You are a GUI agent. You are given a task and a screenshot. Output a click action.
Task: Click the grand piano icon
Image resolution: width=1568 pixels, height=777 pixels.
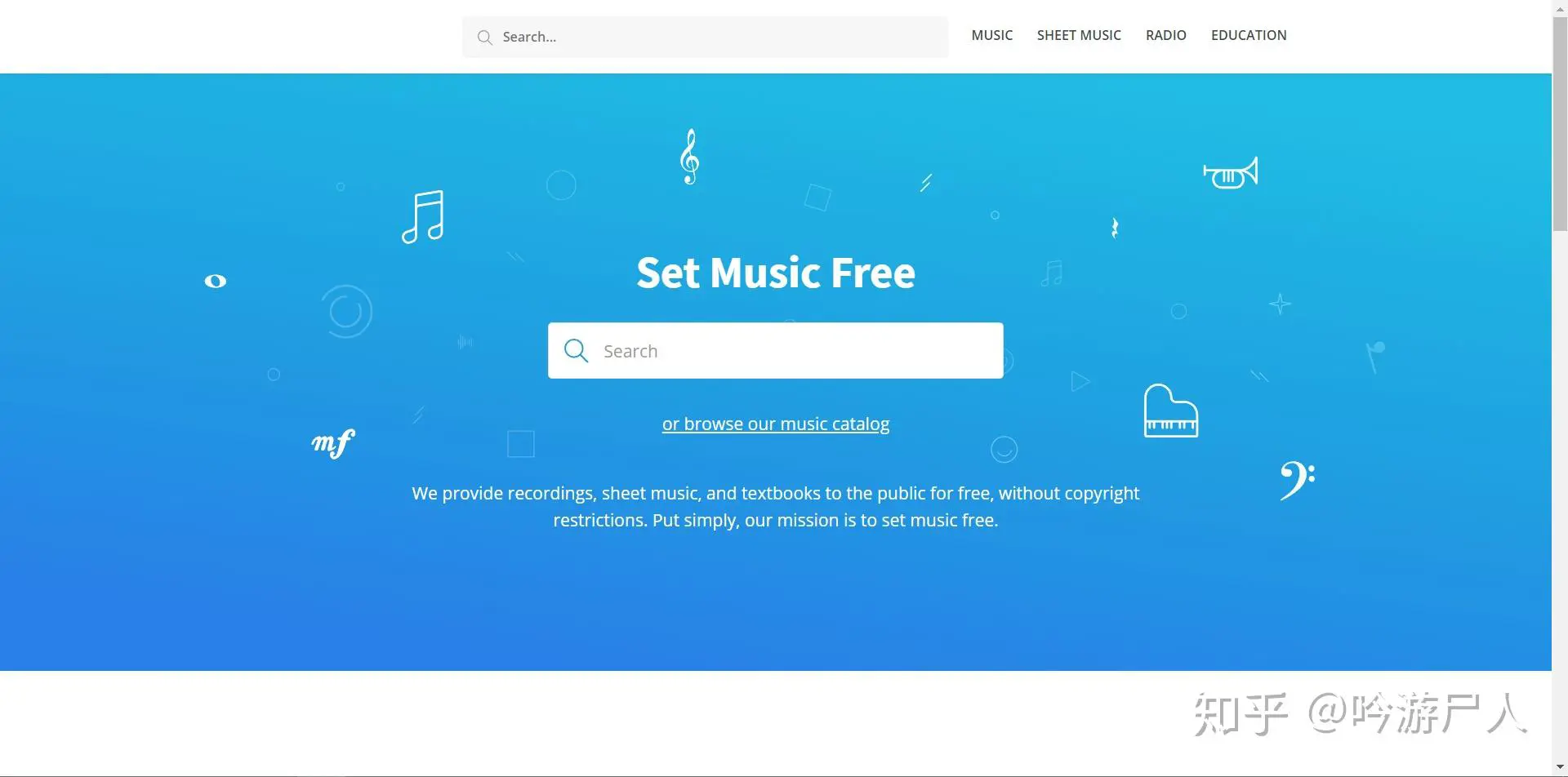click(x=1170, y=411)
